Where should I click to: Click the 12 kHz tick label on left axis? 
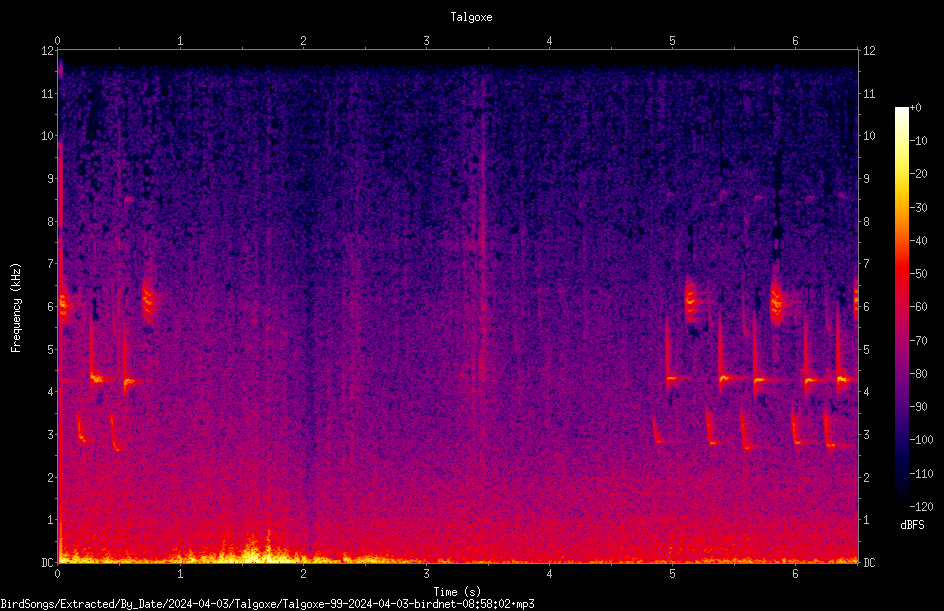click(48, 51)
